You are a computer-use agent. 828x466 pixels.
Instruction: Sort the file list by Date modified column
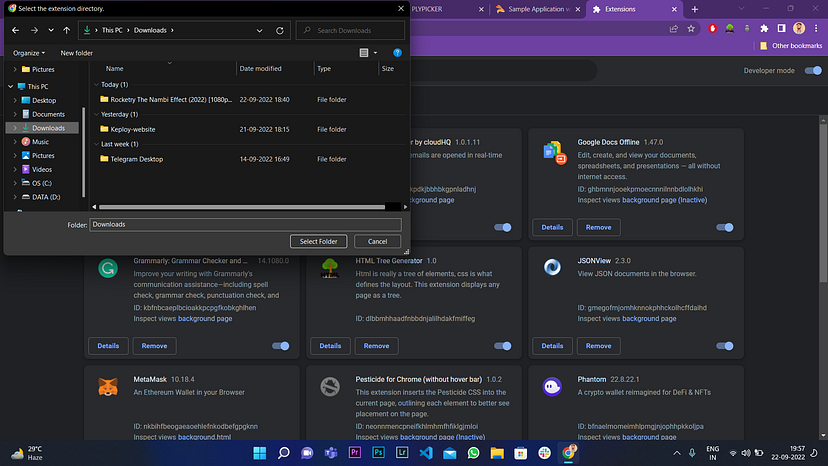point(260,69)
